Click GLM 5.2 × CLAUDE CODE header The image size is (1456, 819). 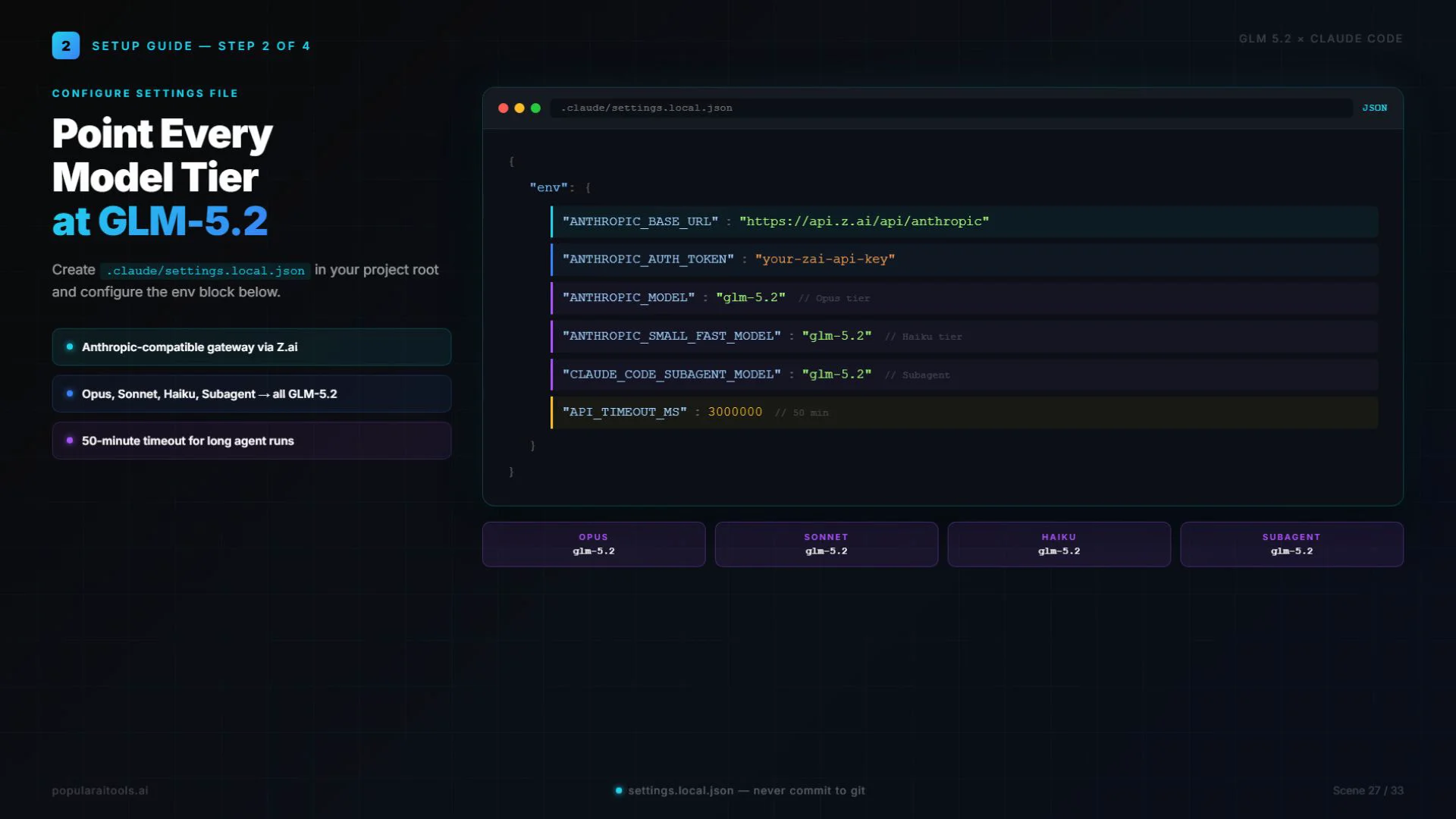point(1321,39)
